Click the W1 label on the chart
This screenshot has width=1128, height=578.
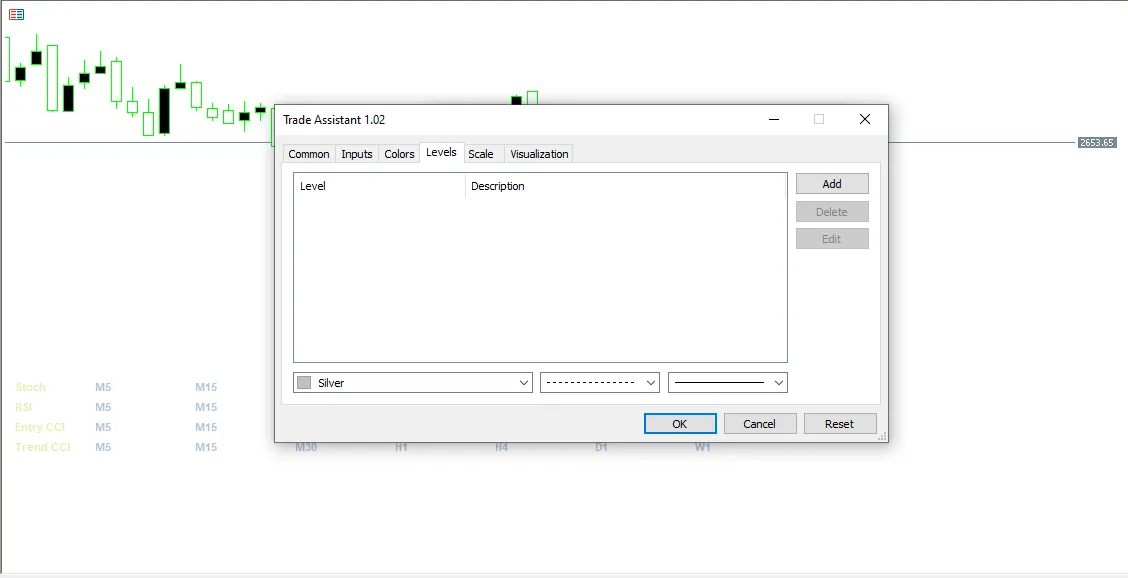(702, 448)
